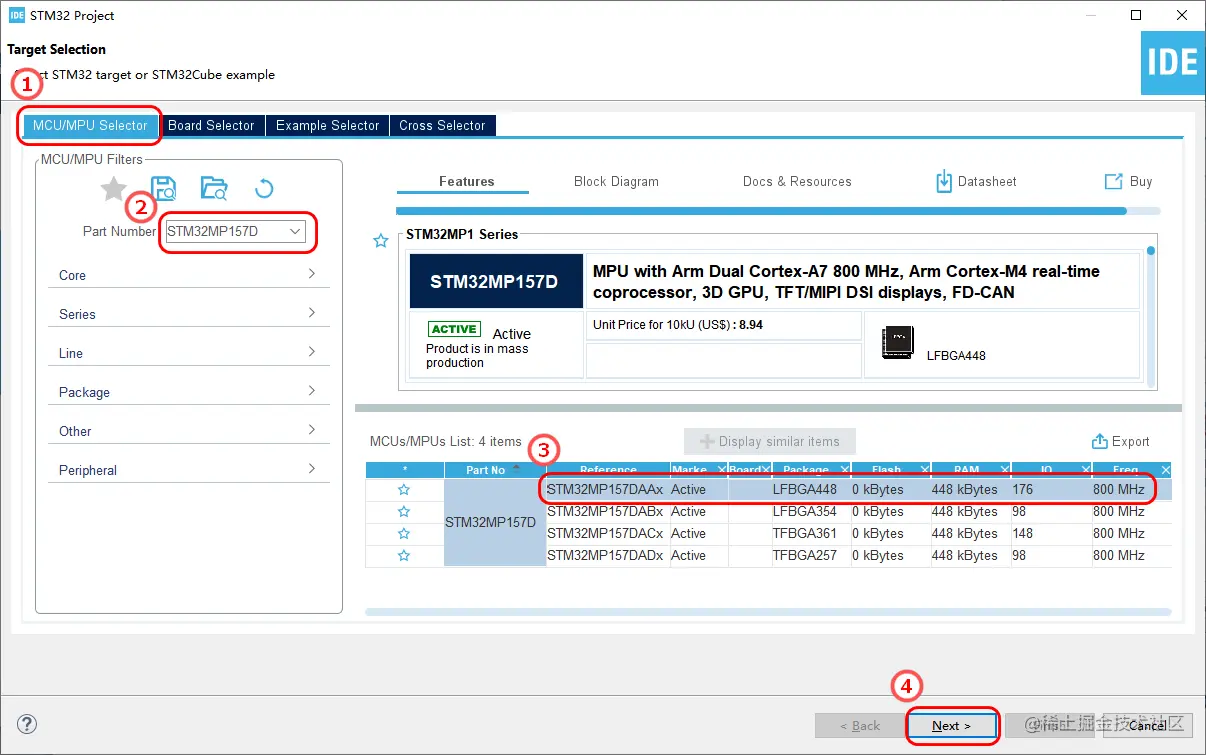Click the help question mark icon
The image size is (1206, 755).
pyautogui.click(x=28, y=724)
